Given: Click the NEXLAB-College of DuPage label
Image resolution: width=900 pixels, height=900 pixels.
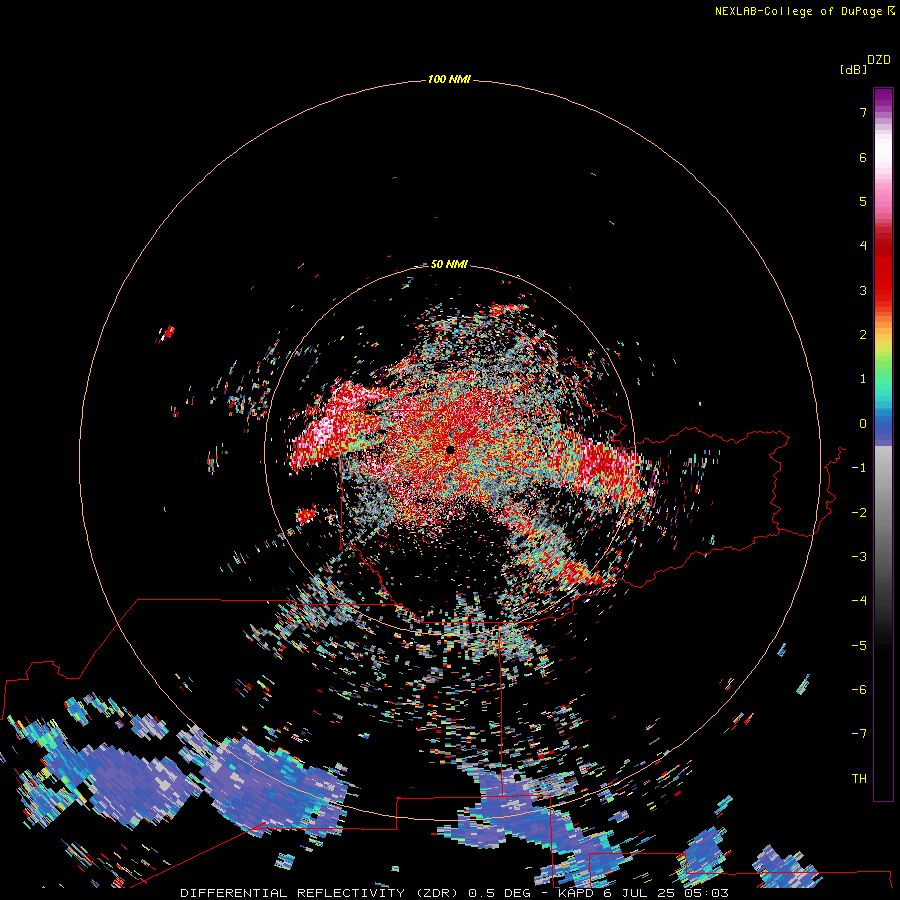Looking at the screenshot, I should [799, 11].
